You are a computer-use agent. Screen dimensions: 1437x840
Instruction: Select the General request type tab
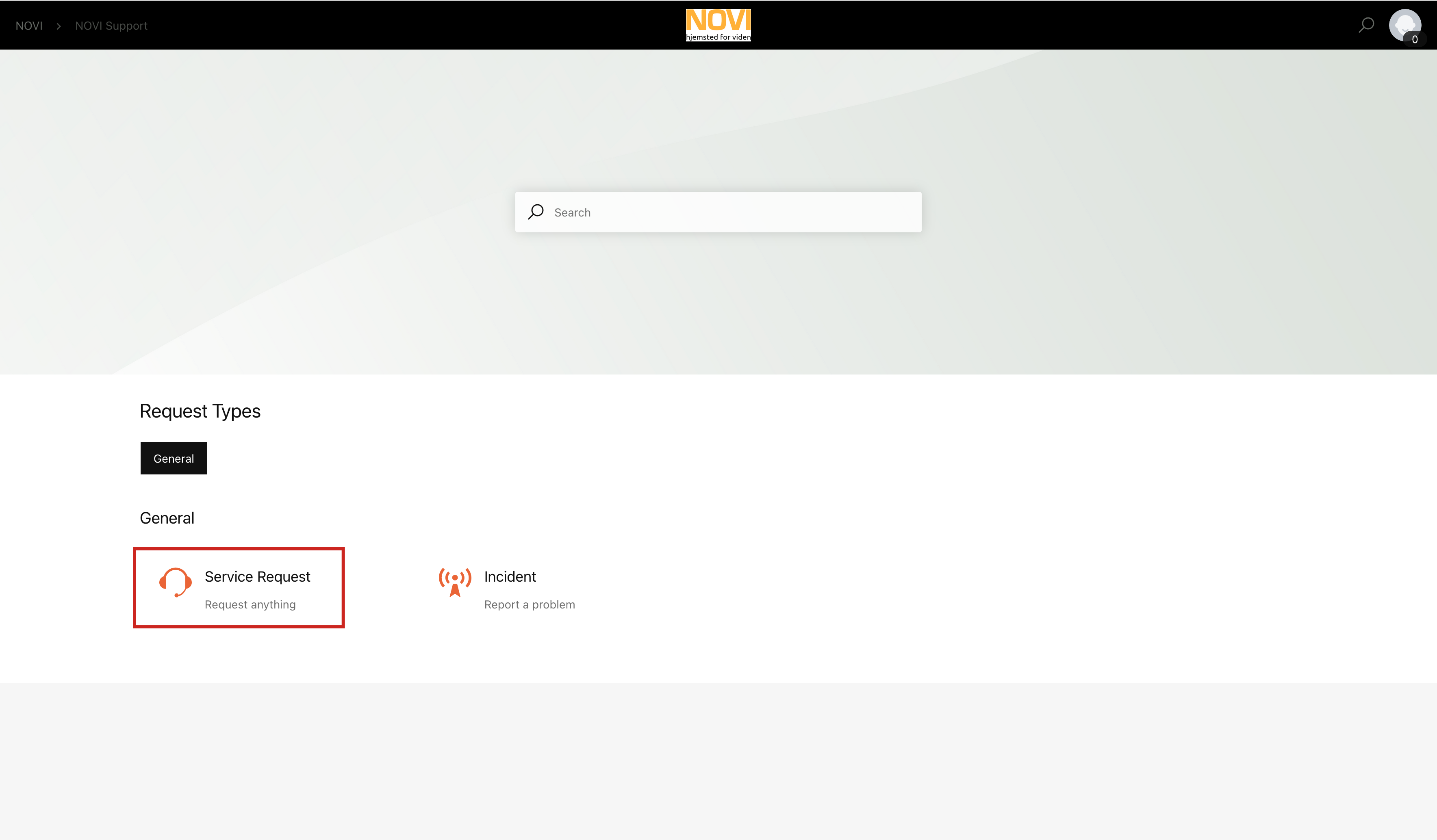[174, 458]
